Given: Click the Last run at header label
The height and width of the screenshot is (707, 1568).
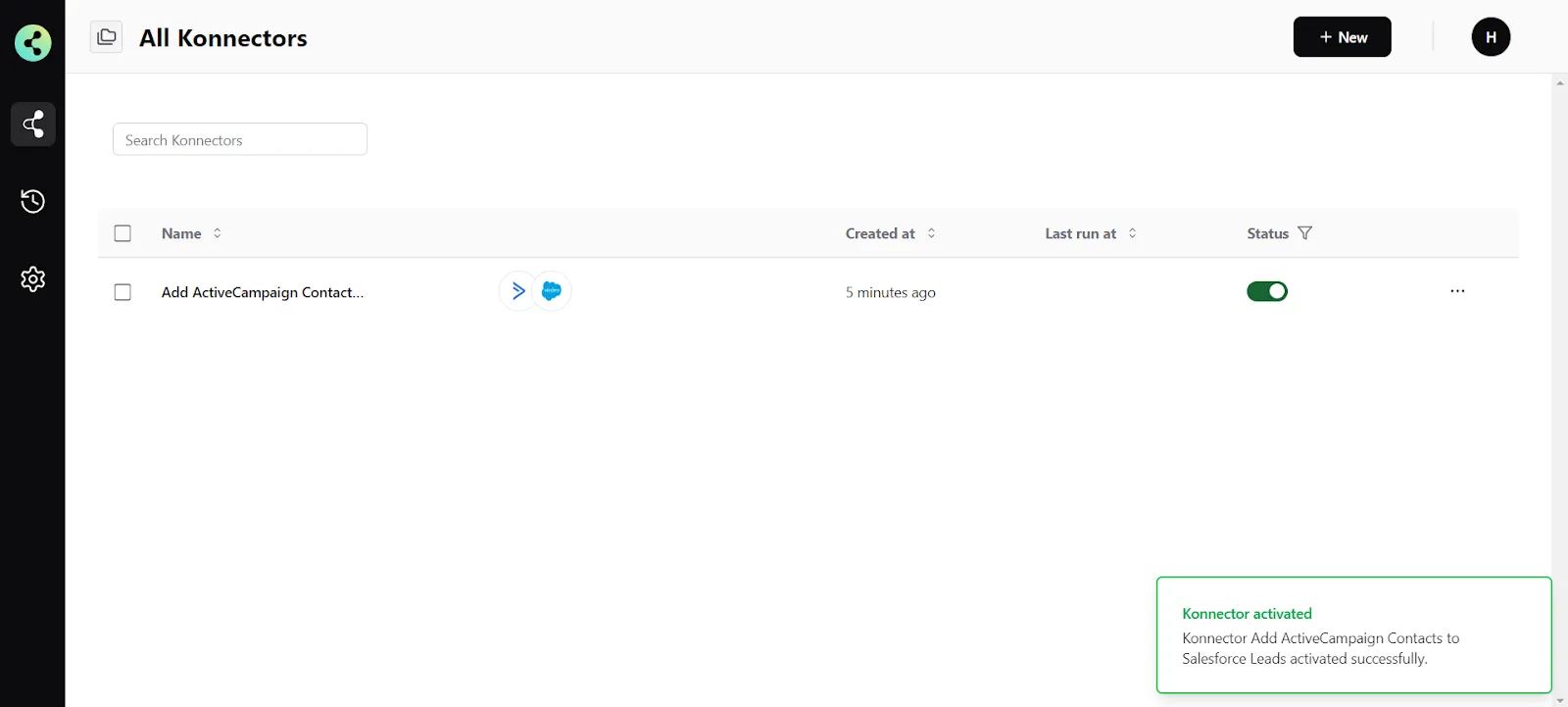Looking at the screenshot, I should [x=1081, y=233].
